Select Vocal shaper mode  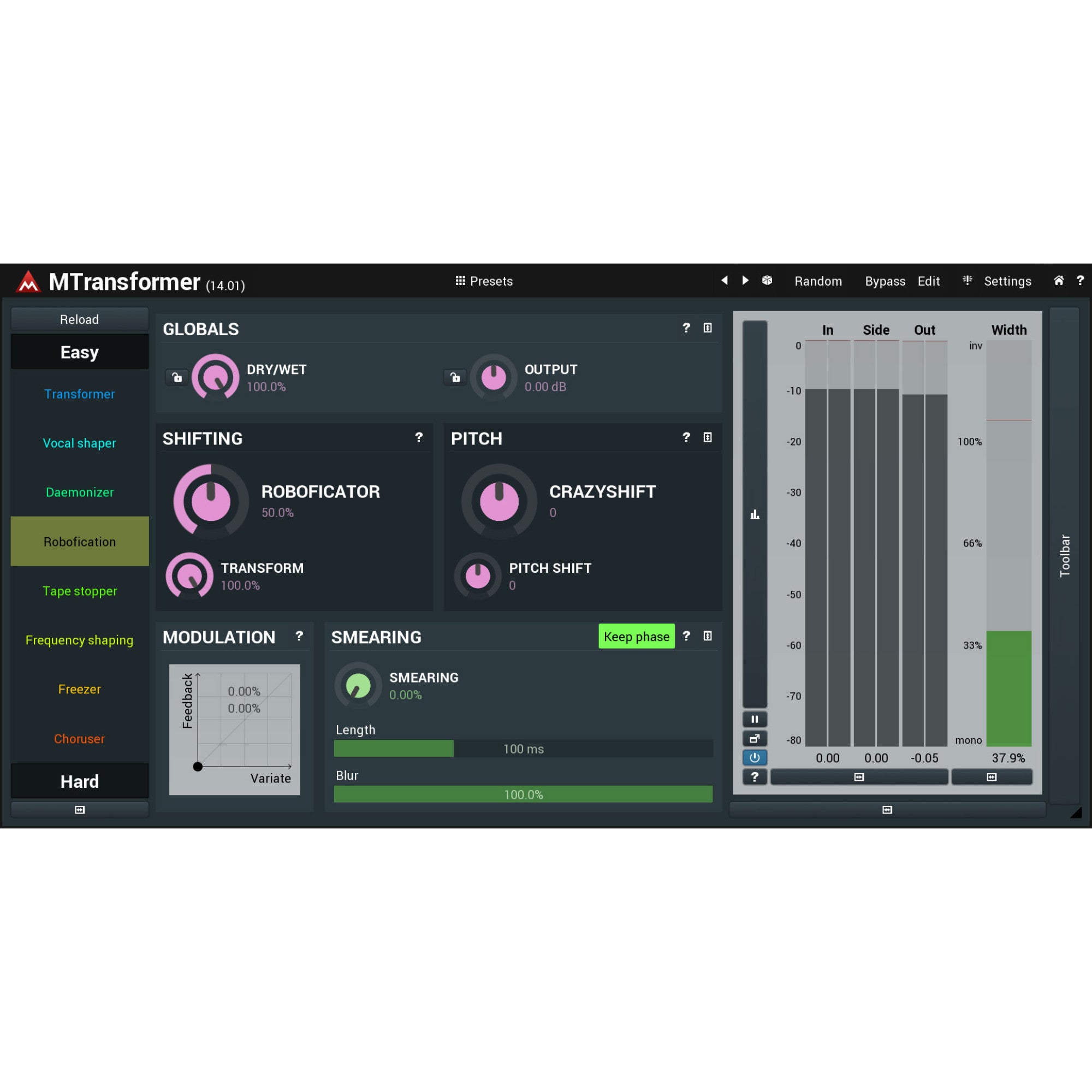point(80,443)
